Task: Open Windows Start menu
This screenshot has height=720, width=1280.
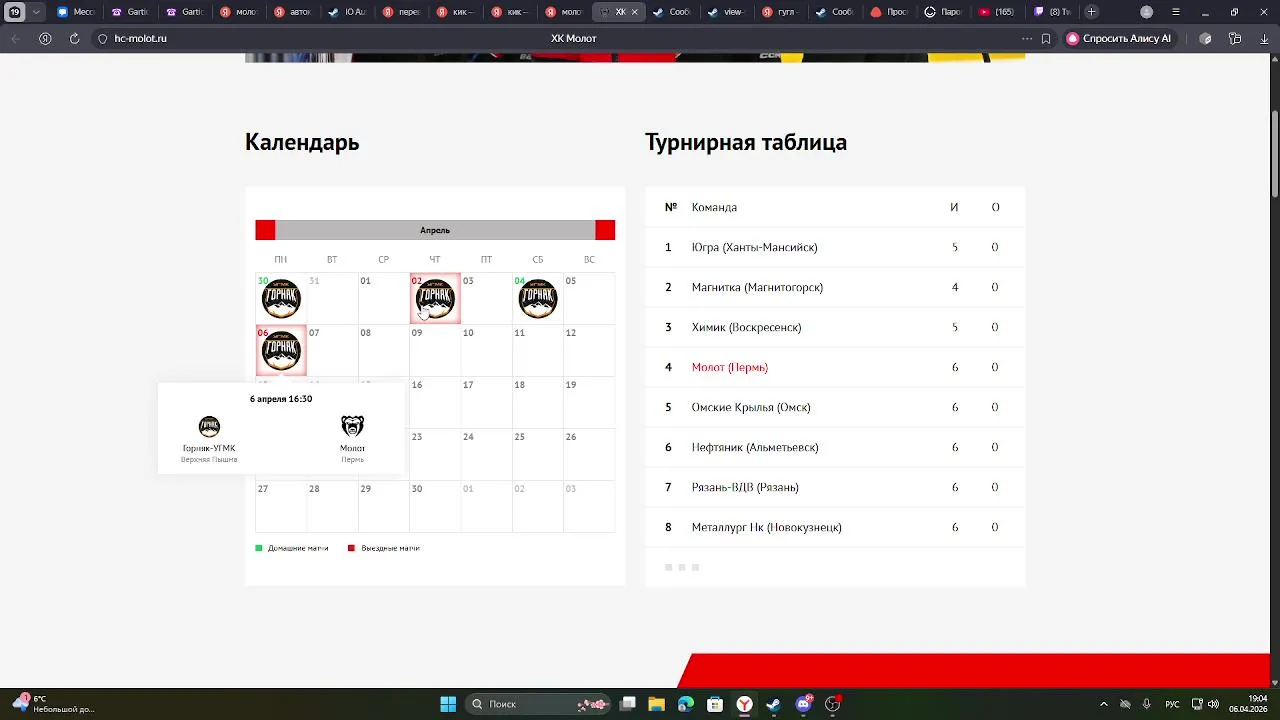Action: point(448,704)
